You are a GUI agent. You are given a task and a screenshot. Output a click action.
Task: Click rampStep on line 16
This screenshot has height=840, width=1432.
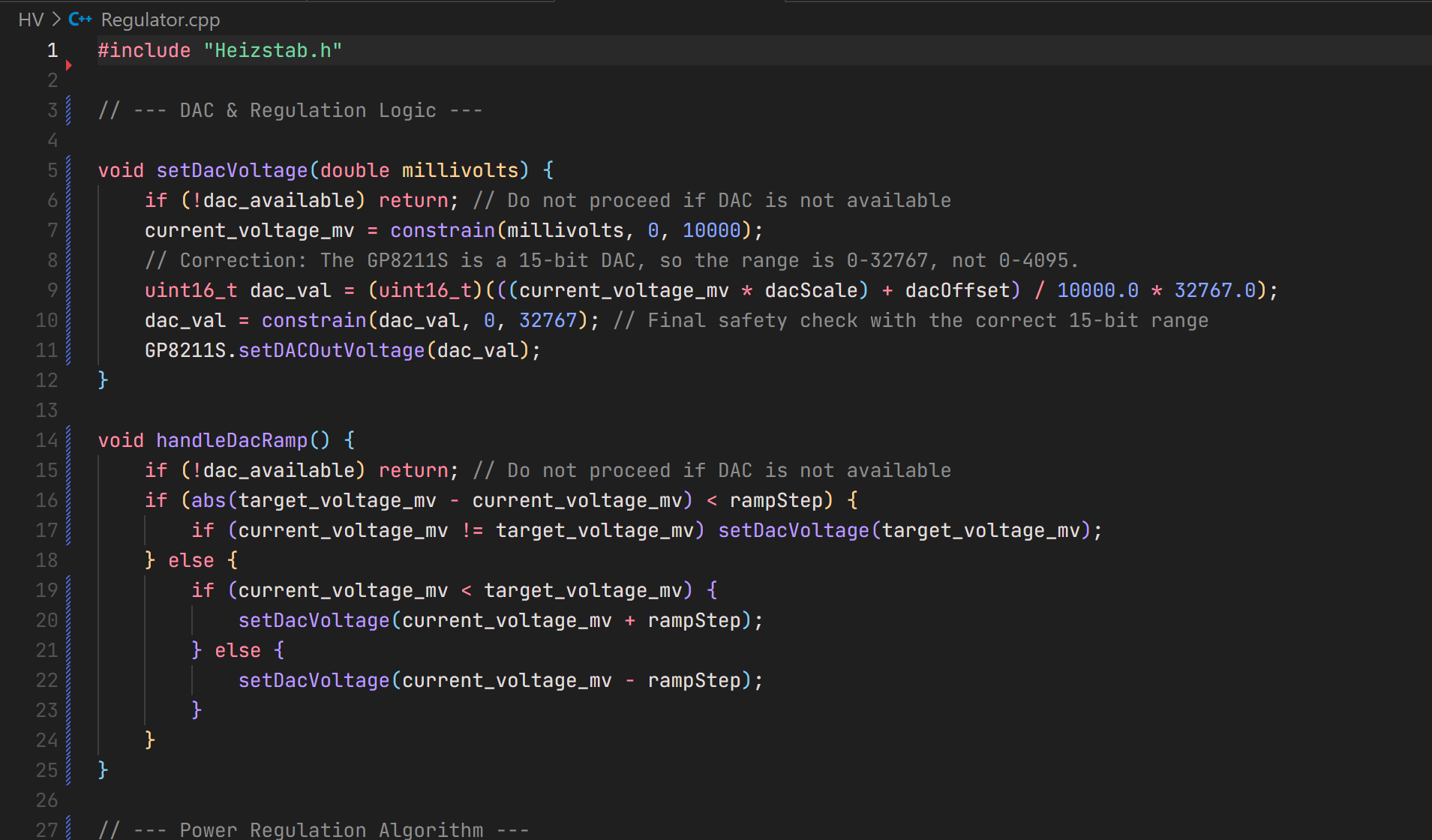point(776,500)
